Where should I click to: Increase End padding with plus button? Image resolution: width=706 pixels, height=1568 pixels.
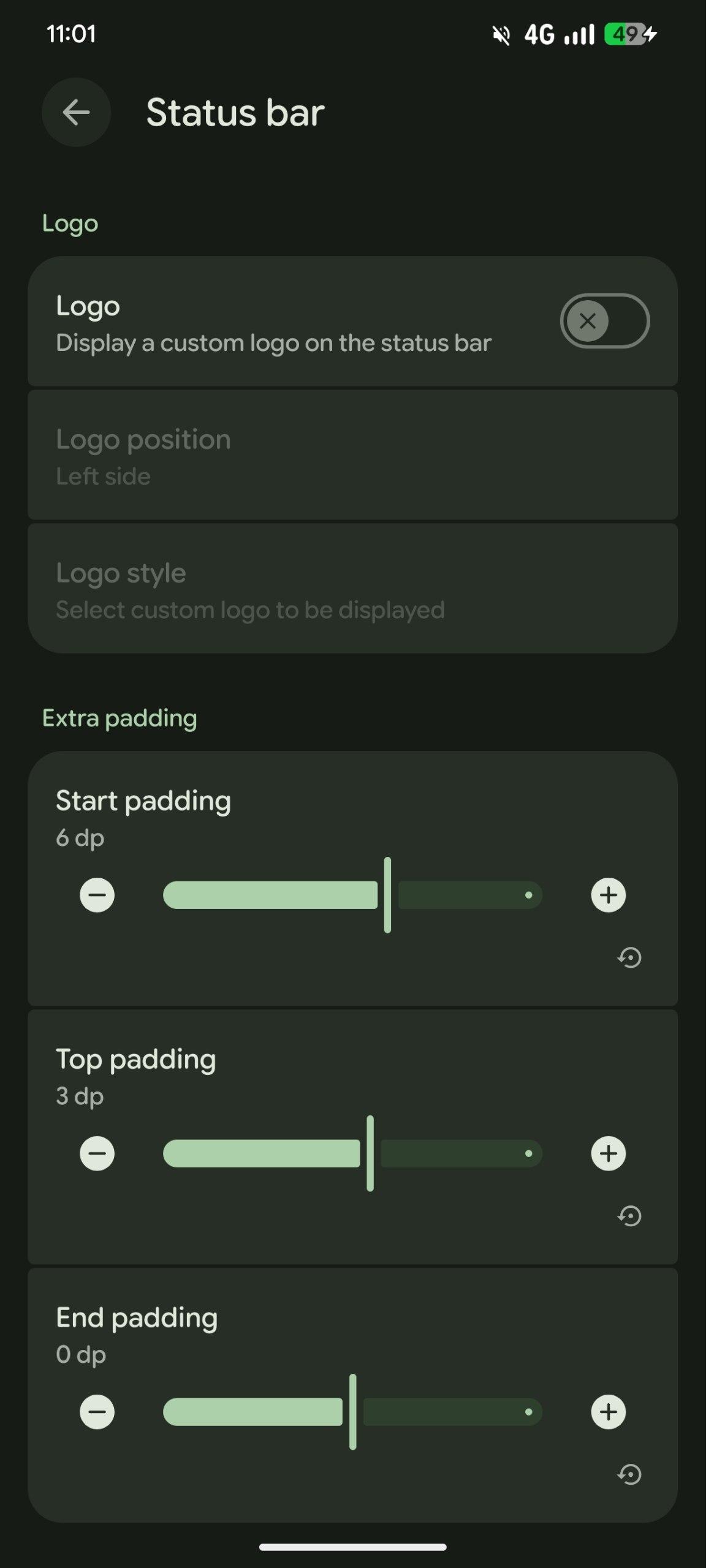(x=608, y=1412)
